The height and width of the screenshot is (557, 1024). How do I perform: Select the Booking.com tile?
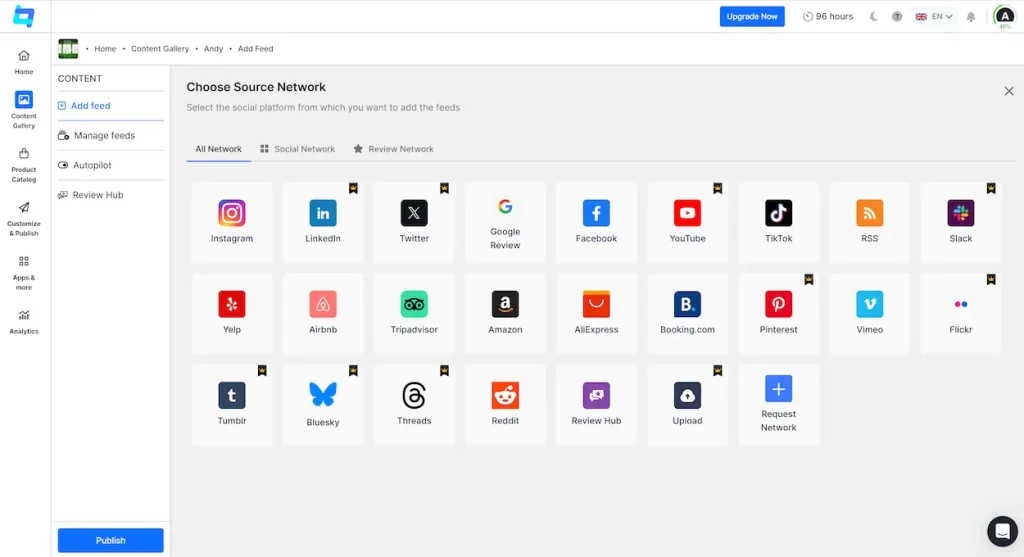click(x=687, y=313)
